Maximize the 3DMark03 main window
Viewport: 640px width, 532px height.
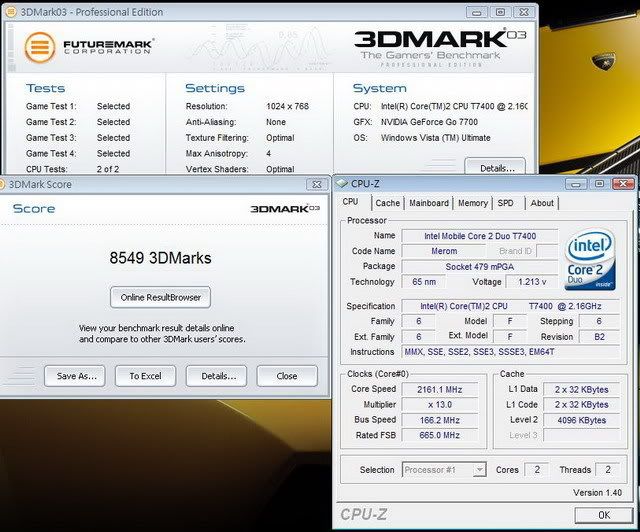point(500,12)
